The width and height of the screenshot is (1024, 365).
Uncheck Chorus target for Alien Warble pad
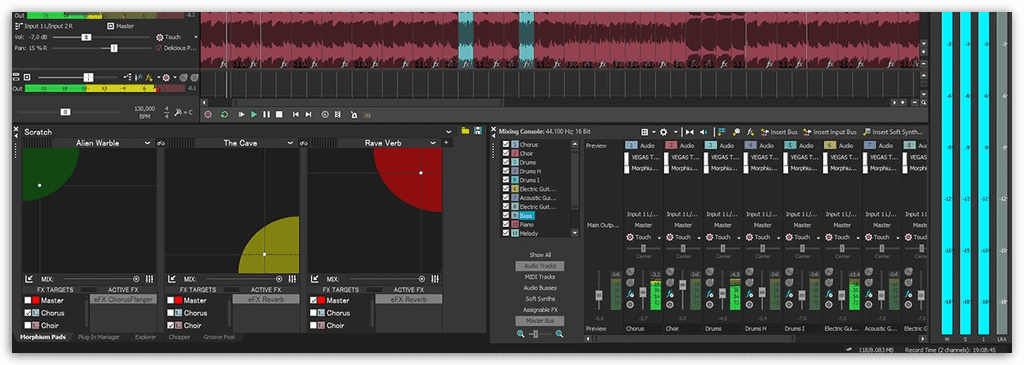[28, 313]
